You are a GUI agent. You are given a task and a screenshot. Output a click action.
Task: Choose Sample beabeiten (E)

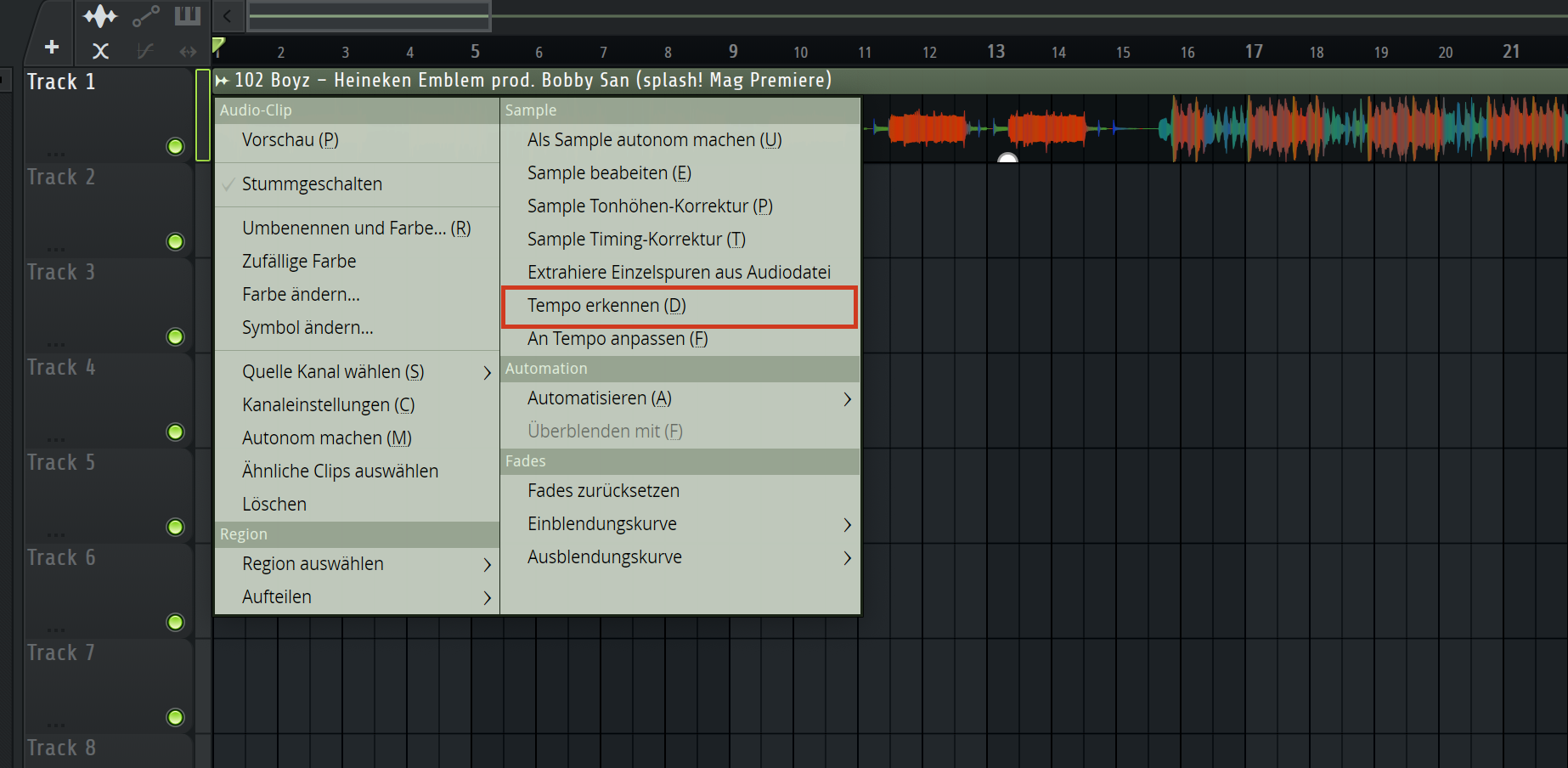coord(680,173)
